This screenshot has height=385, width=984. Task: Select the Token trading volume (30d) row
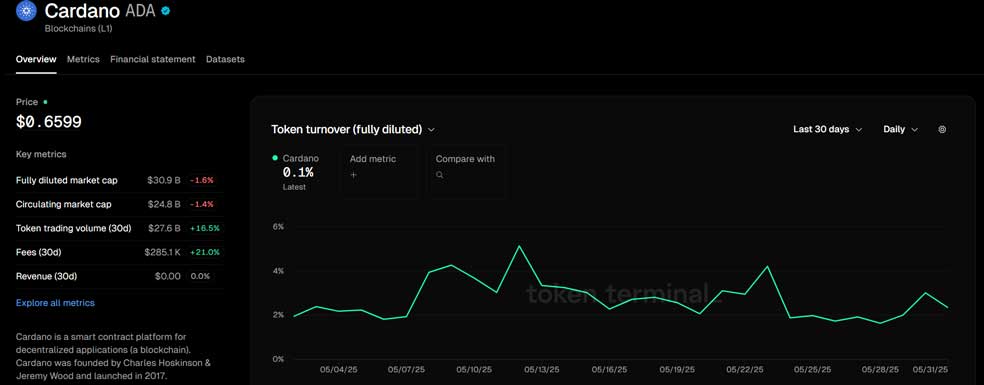point(119,228)
